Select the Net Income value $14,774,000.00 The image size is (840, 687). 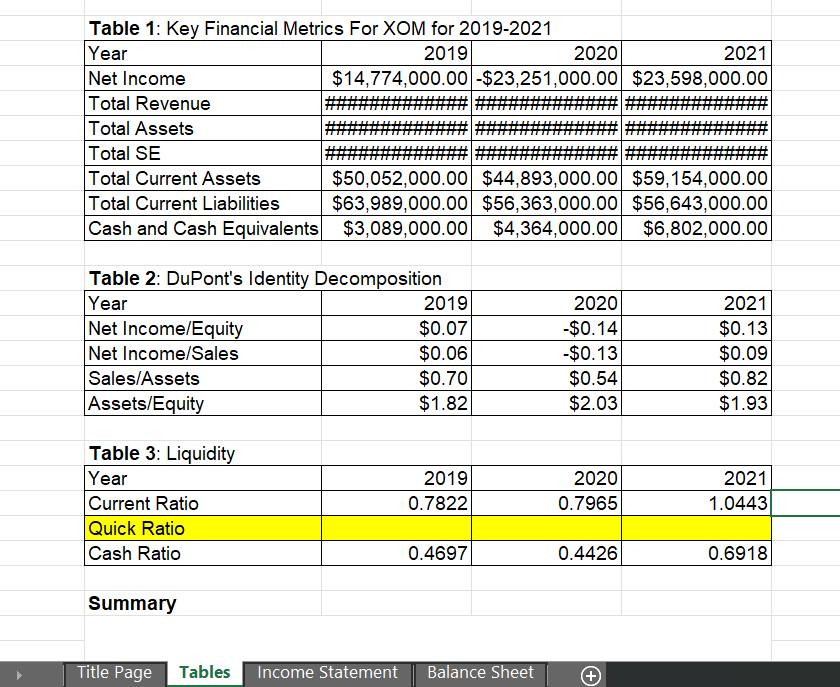click(x=395, y=78)
